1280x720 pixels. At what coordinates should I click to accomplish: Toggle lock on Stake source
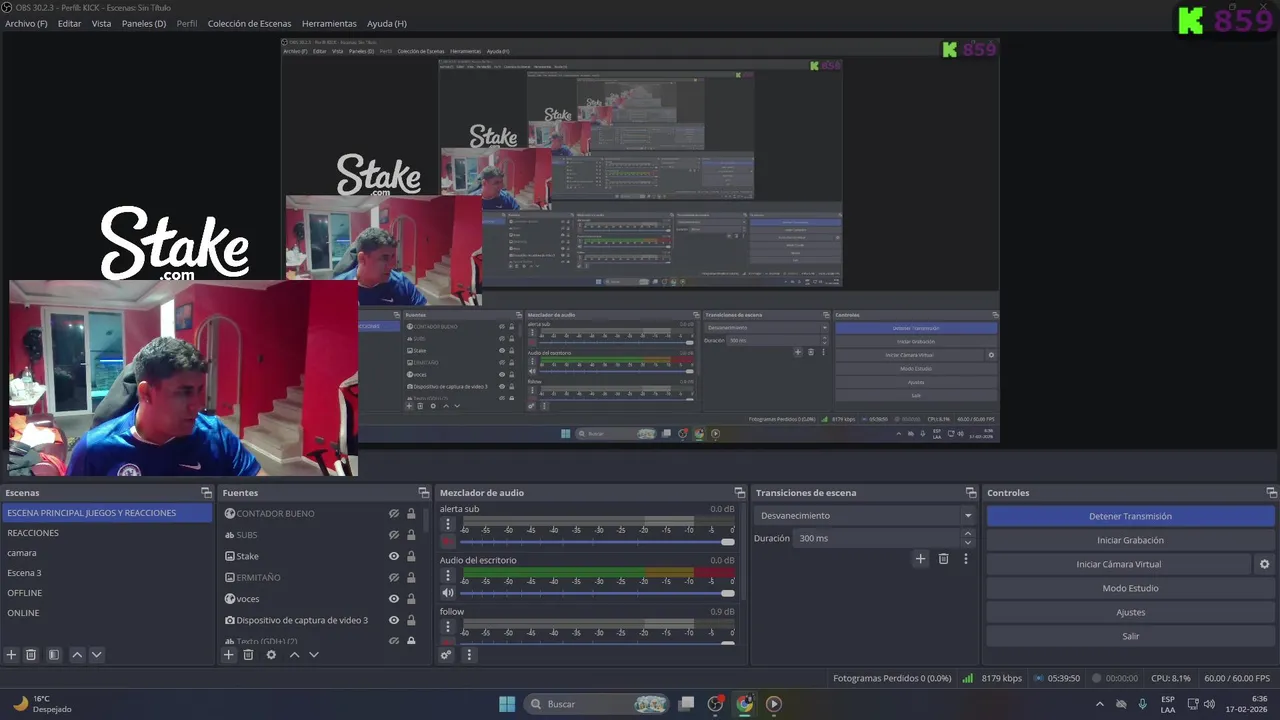click(x=410, y=556)
